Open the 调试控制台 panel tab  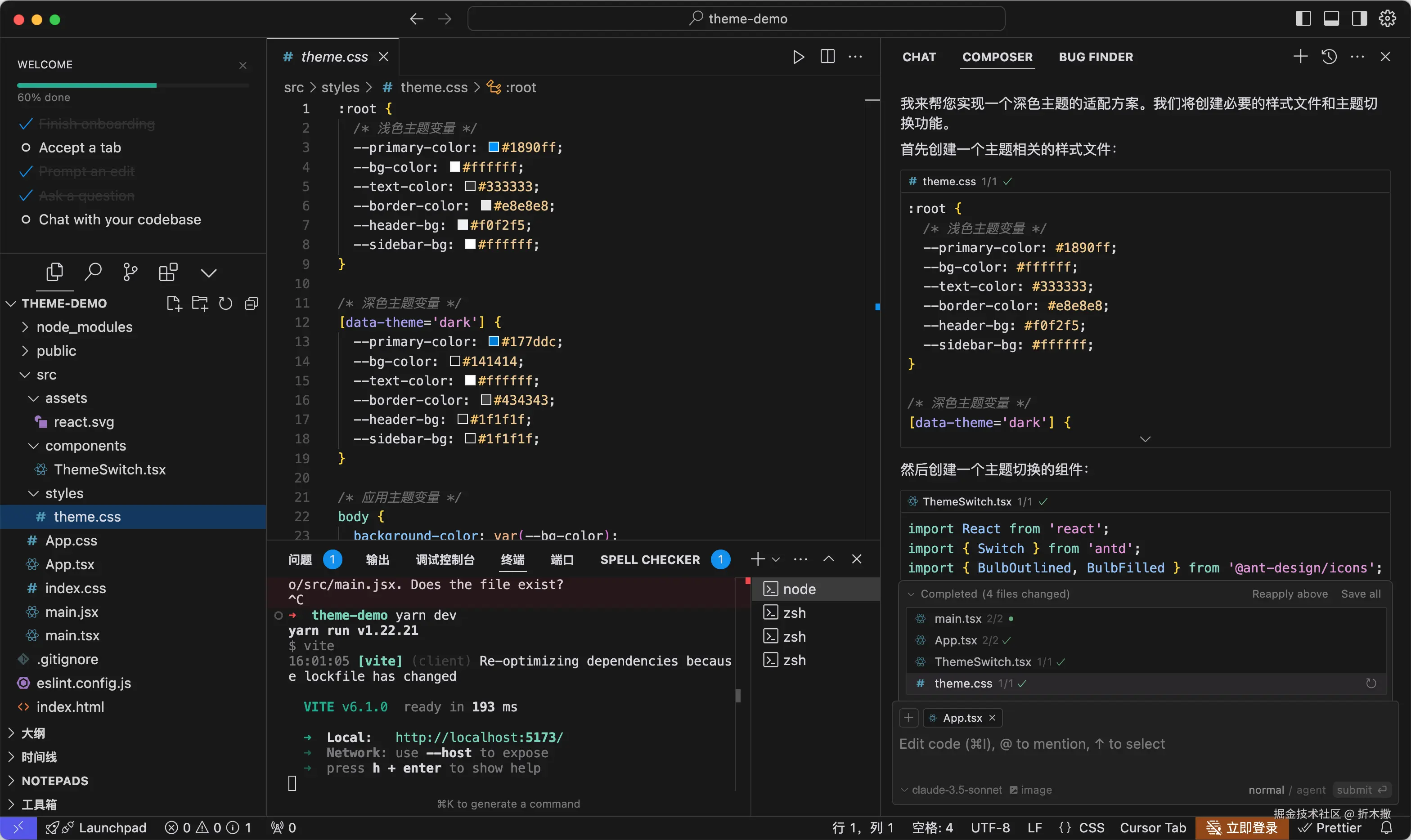click(x=445, y=560)
